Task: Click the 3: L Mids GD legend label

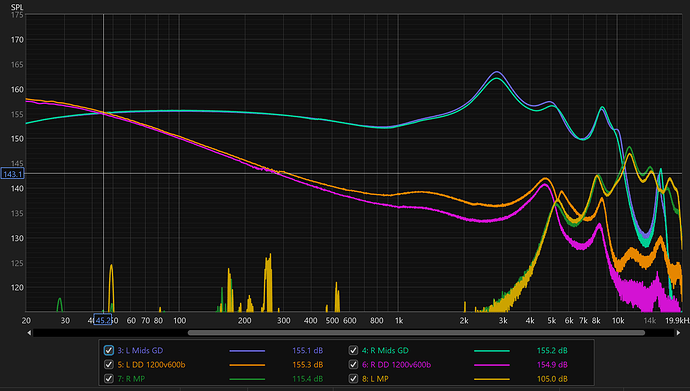Action: pyautogui.click(x=140, y=351)
